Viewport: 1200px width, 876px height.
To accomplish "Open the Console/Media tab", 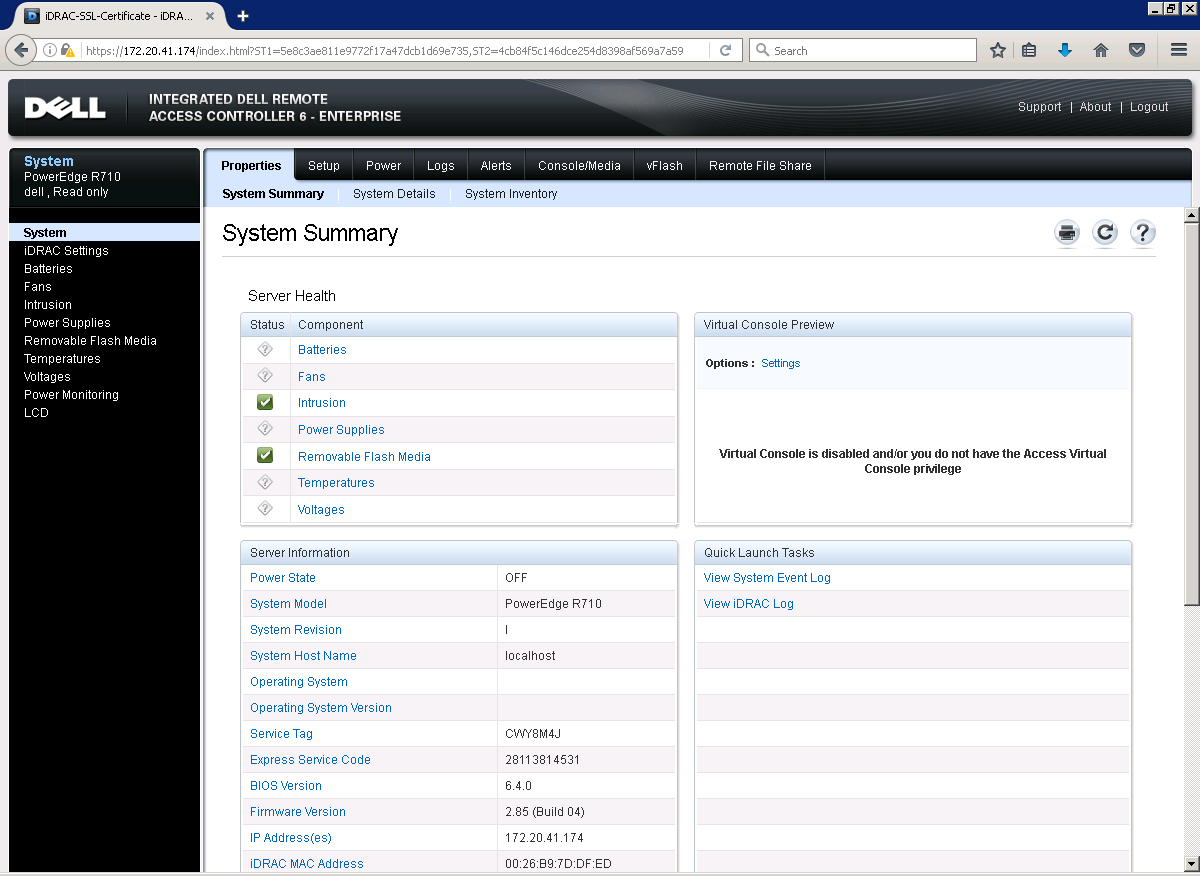I will tap(578, 164).
